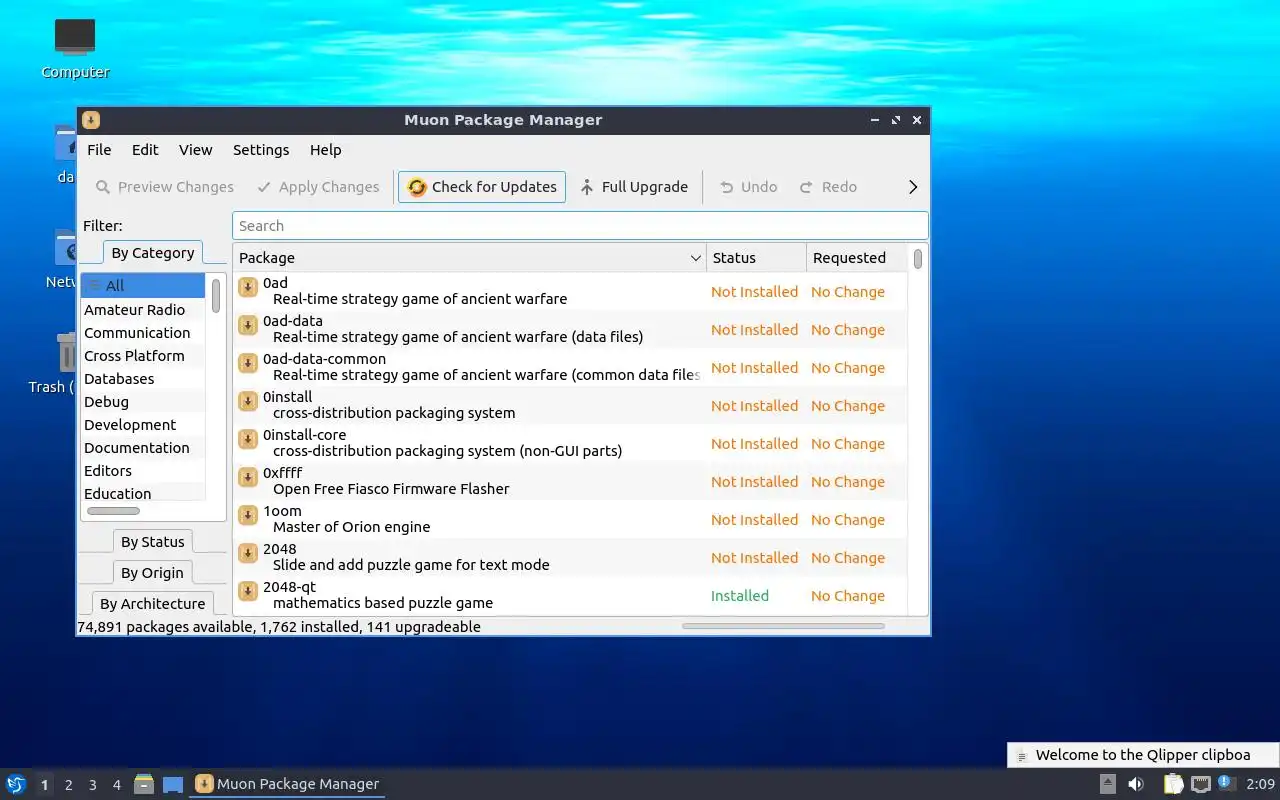Click the volume icon in the system tray
1280x800 pixels.
pyautogui.click(x=1135, y=784)
